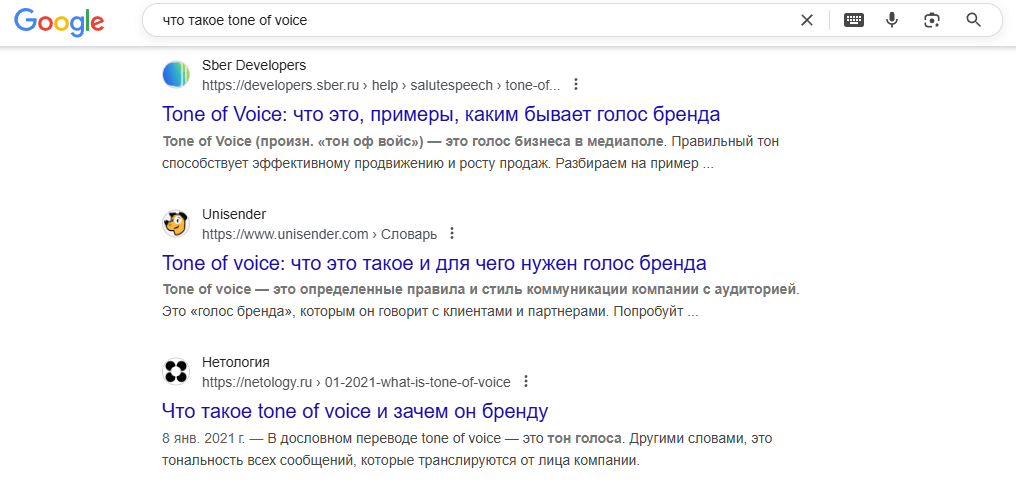Clear the search query with X icon
1016x485 pixels.
[x=807, y=20]
